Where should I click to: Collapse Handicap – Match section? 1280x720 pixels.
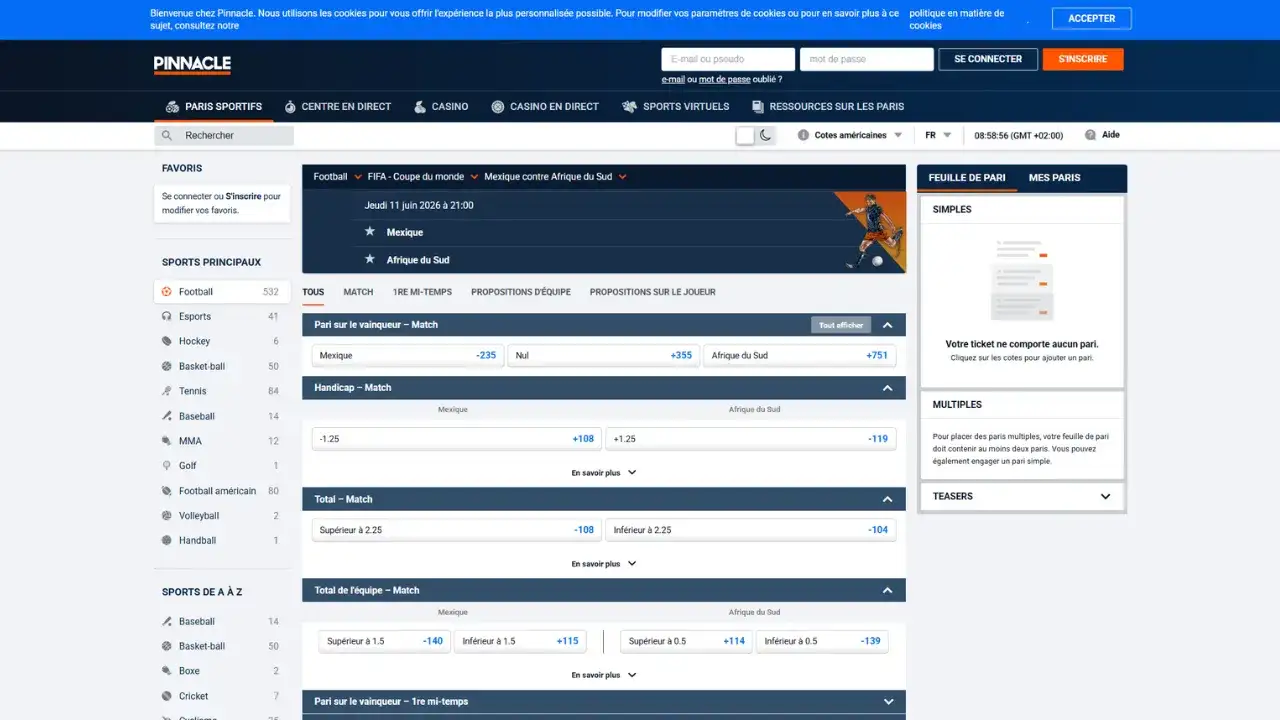tap(887, 388)
